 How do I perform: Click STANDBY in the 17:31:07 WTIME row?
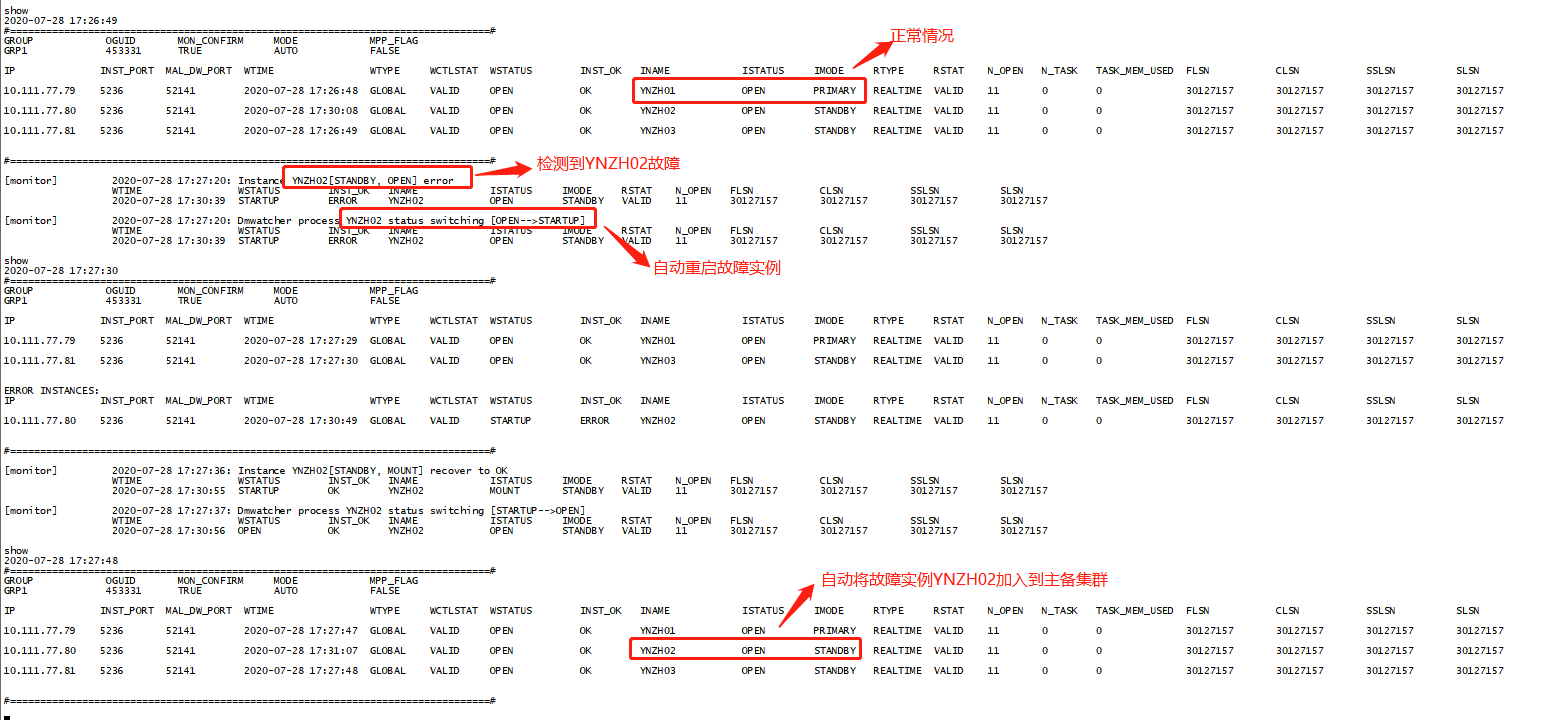click(835, 651)
